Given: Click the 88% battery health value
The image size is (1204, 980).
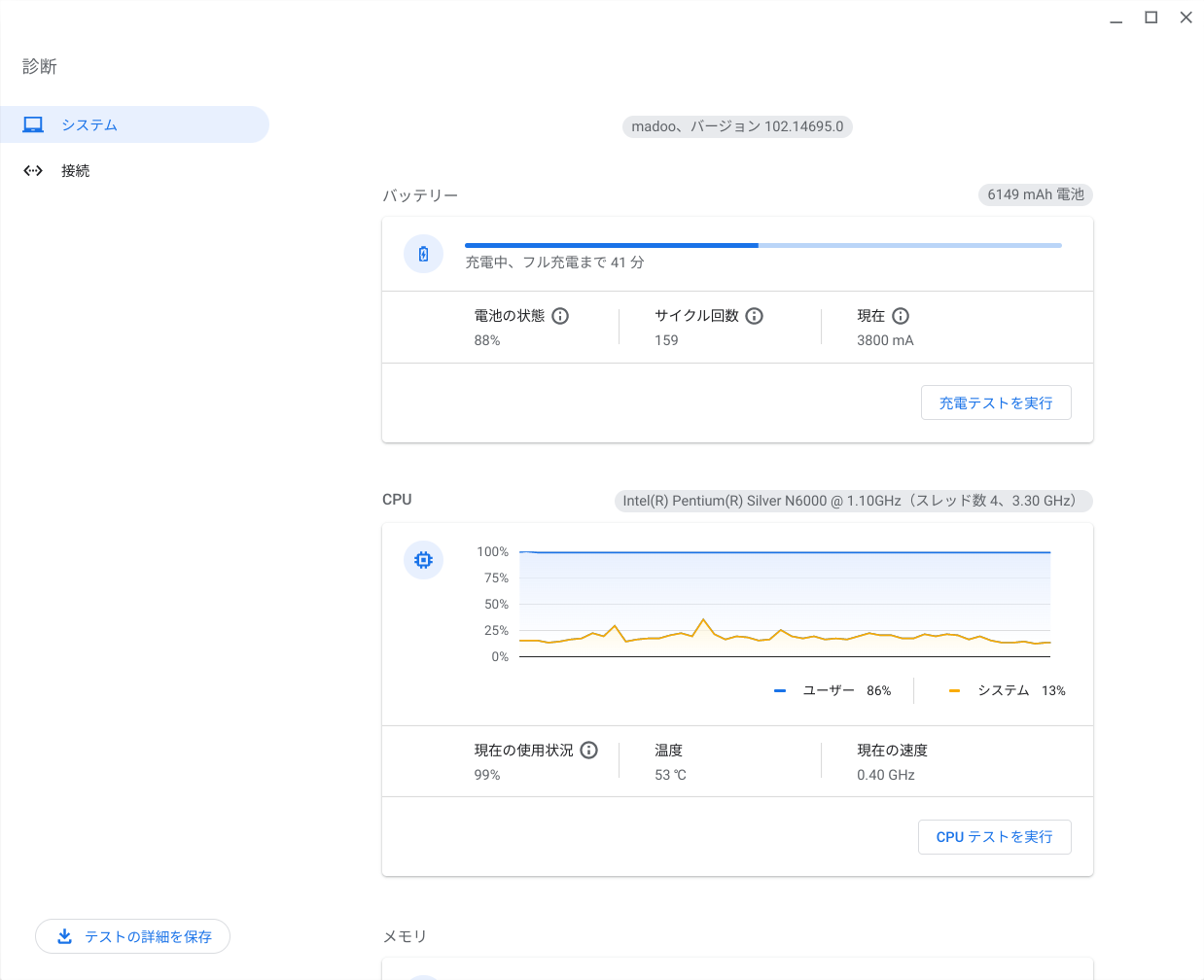Looking at the screenshot, I should tap(487, 340).
